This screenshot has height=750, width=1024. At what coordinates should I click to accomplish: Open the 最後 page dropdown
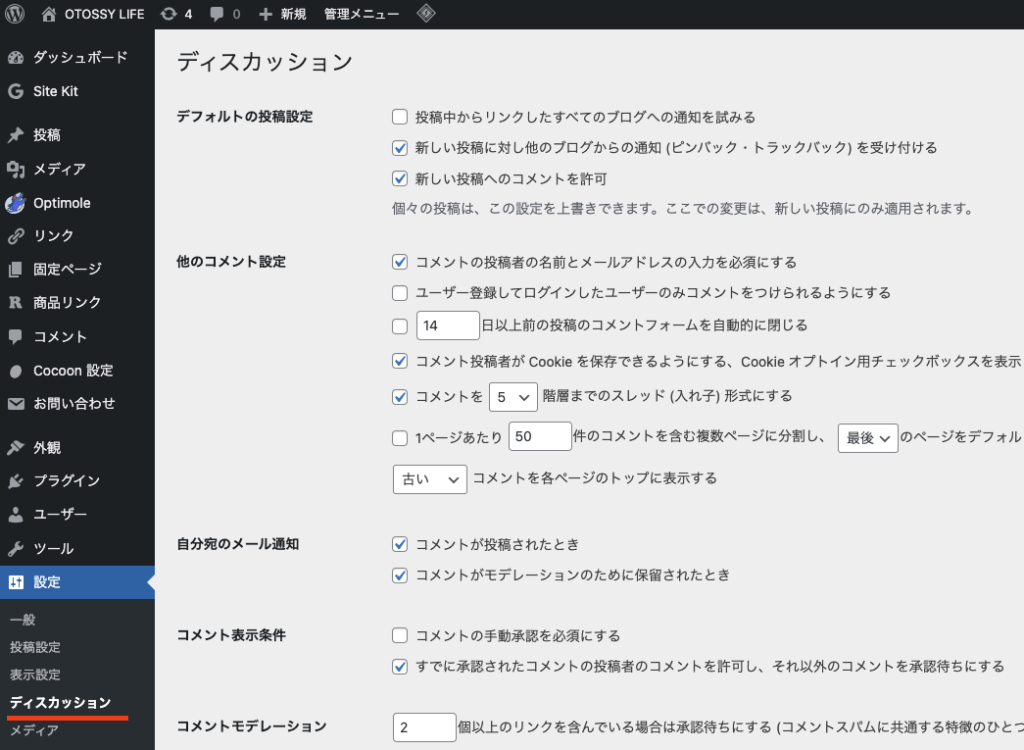pyautogui.click(x=867, y=437)
